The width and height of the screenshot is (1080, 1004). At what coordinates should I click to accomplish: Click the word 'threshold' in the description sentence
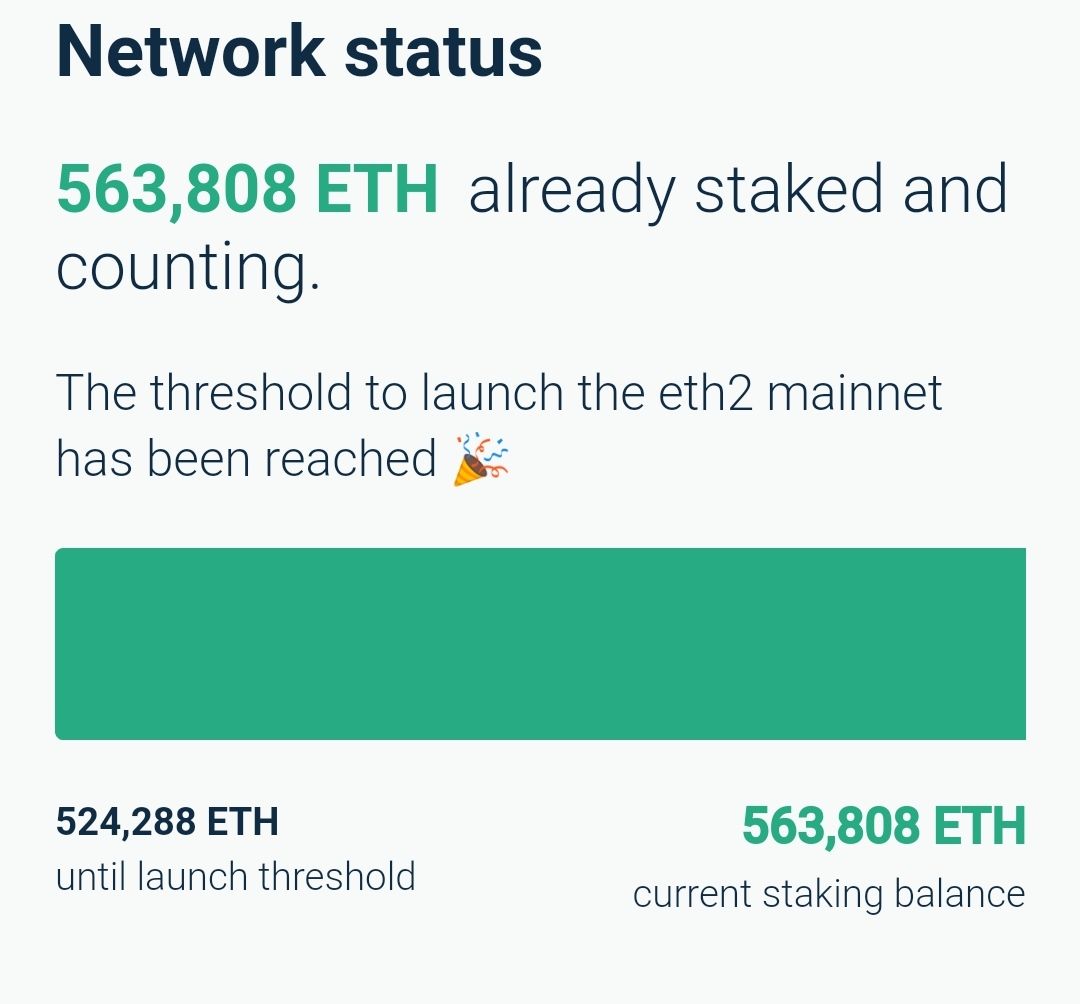pyautogui.click(x=254, y=393)
